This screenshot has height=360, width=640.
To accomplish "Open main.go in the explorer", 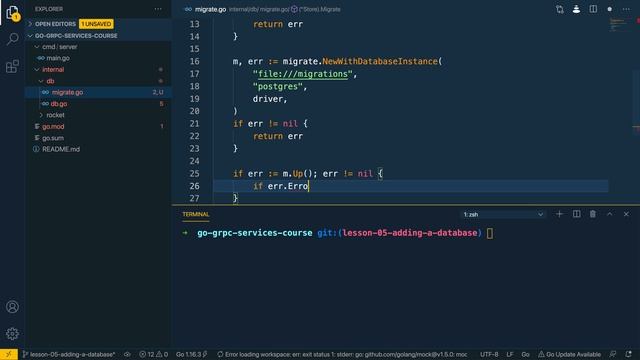I will 58,58.
